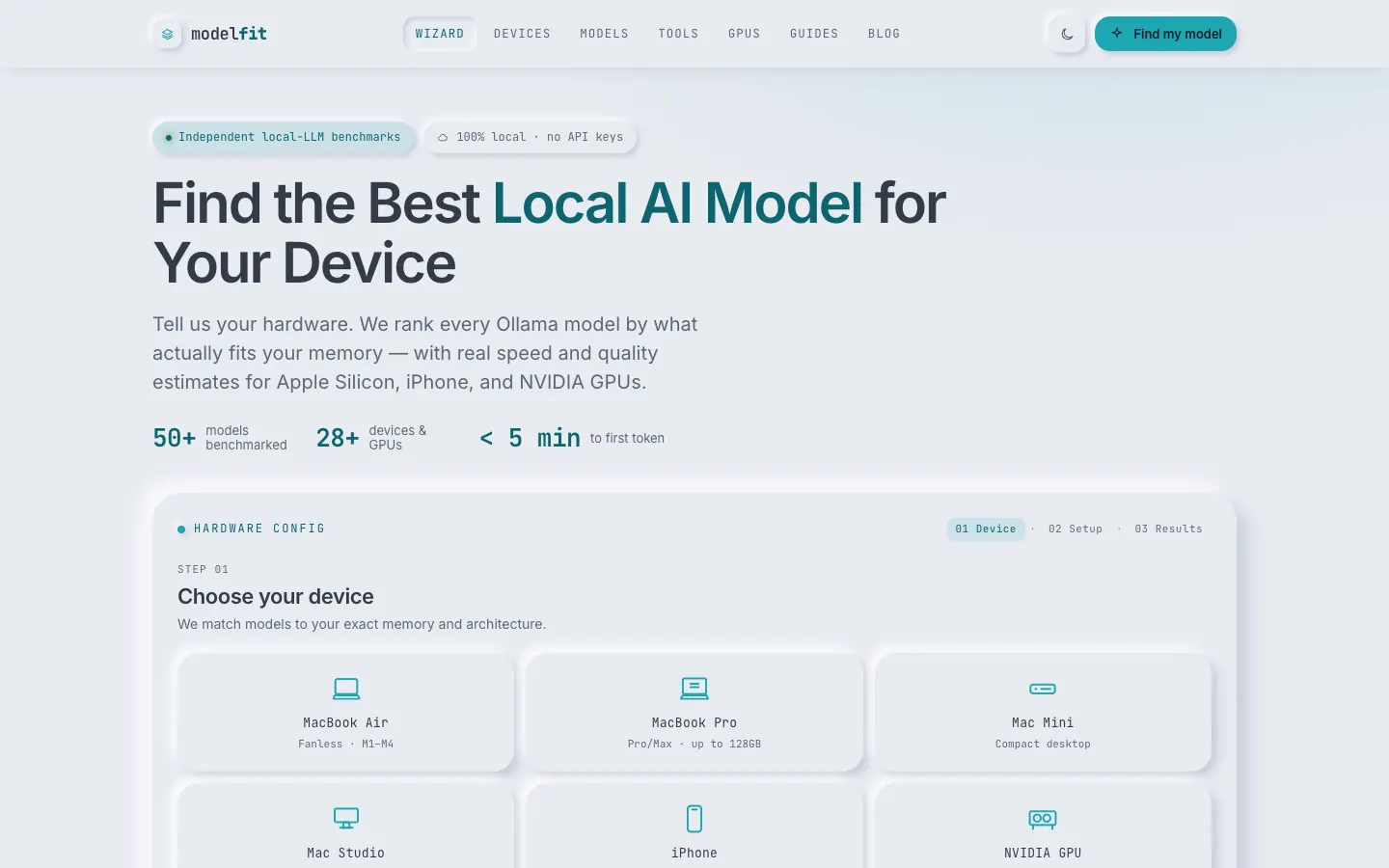The height and width of the screenshot is (868, 1389).
Task: Select the iPhone device card
Action: coord(694,826)
